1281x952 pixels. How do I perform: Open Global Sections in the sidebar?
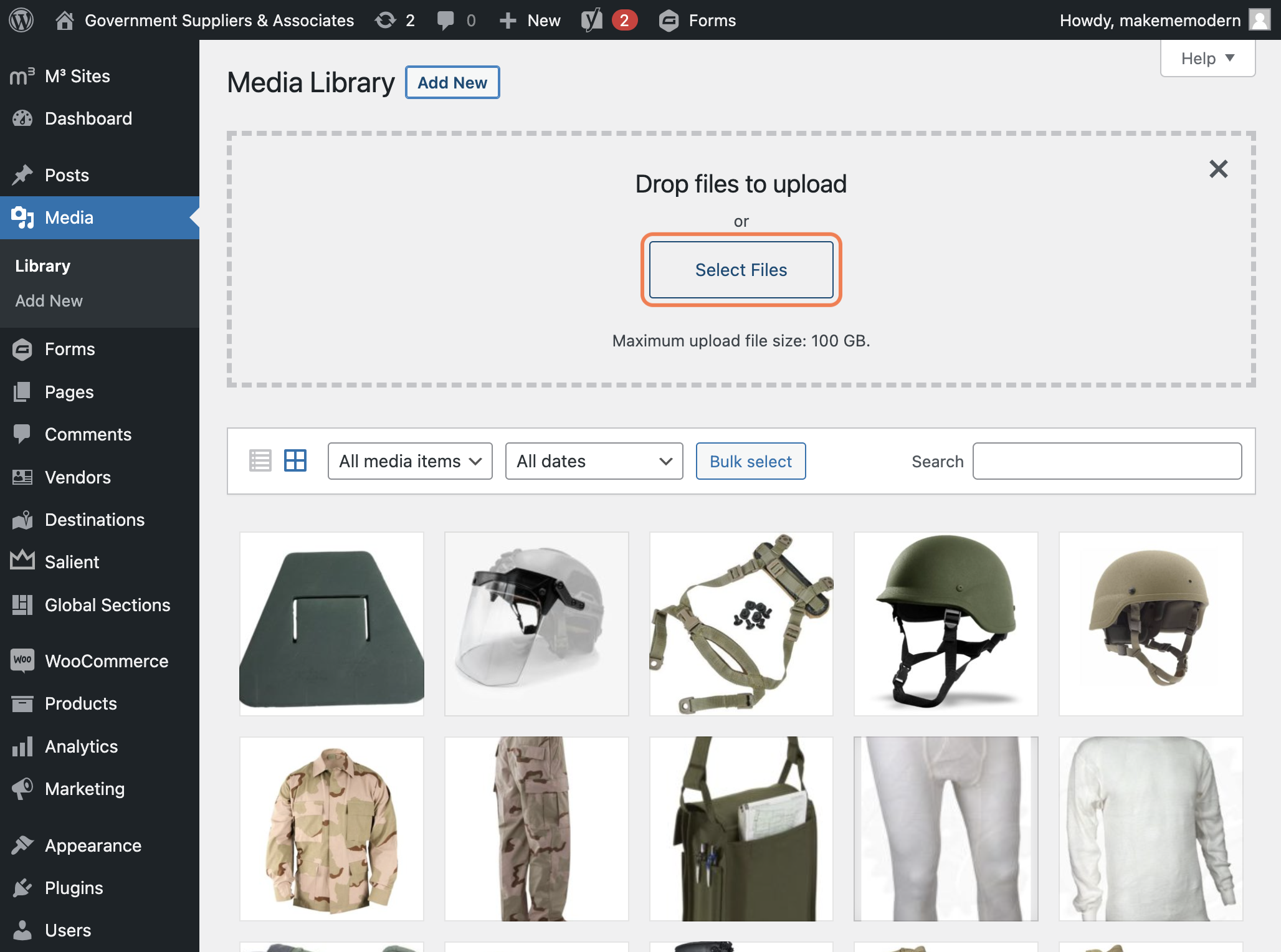(100, 605)
